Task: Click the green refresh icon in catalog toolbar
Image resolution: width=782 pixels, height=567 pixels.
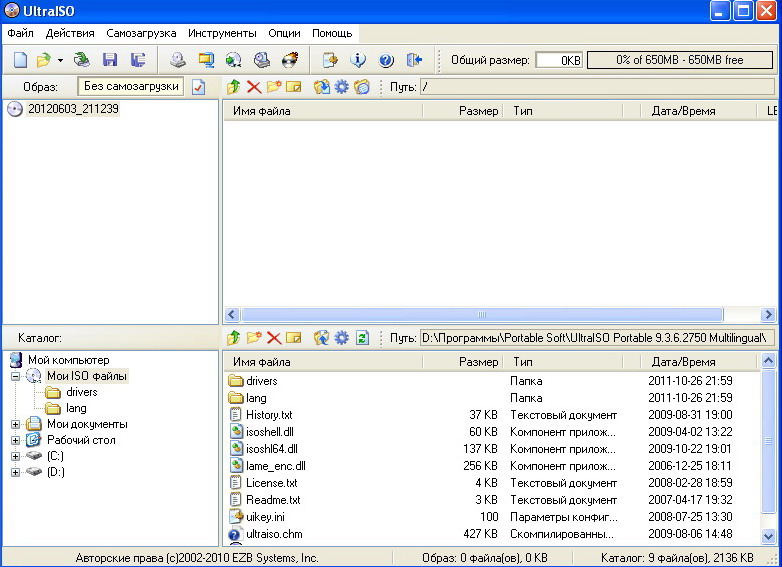Action: (x=362, y=338)
